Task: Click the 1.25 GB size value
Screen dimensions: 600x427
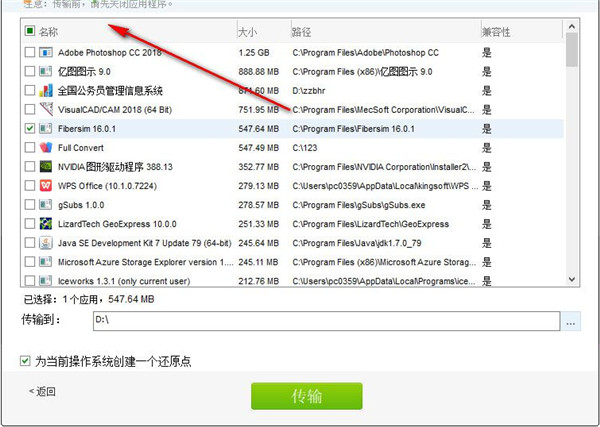Action: pos(254,52)
